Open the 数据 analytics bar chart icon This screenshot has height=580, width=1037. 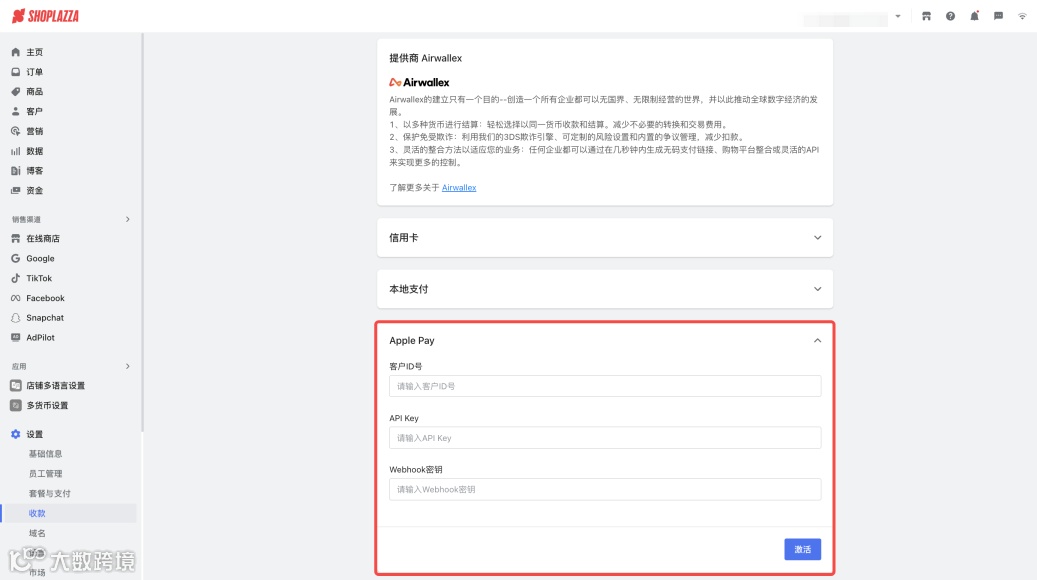point(16,151)
